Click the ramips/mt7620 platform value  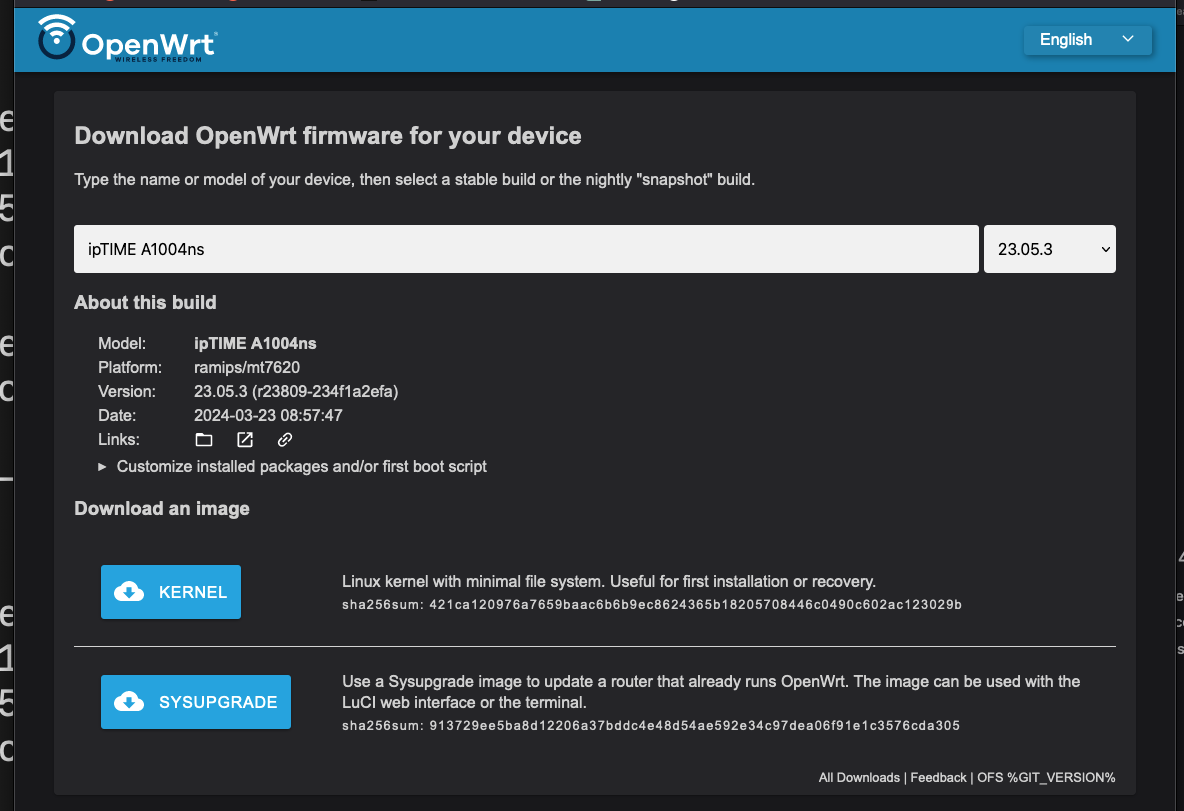[247, 368]
